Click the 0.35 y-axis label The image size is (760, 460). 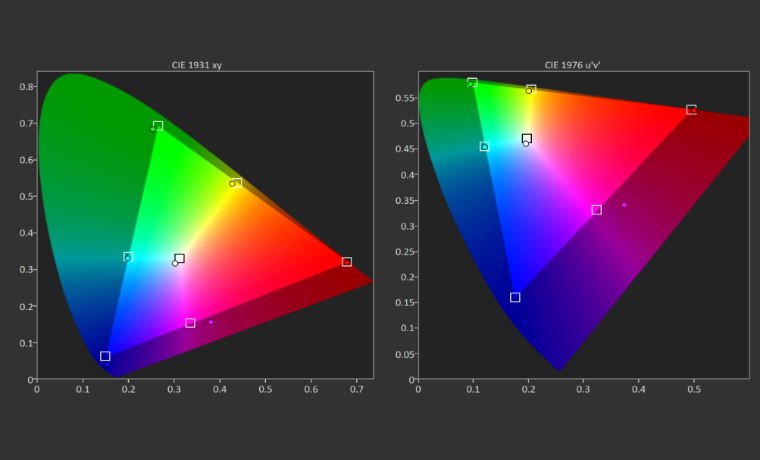(405, 200)
